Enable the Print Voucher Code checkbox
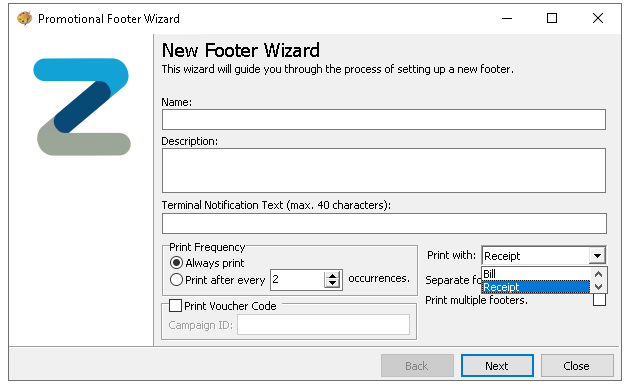 click(176, 306)
